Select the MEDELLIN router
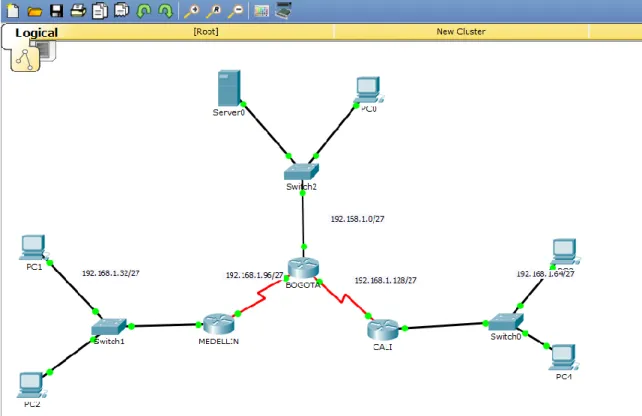 (219, 324)
